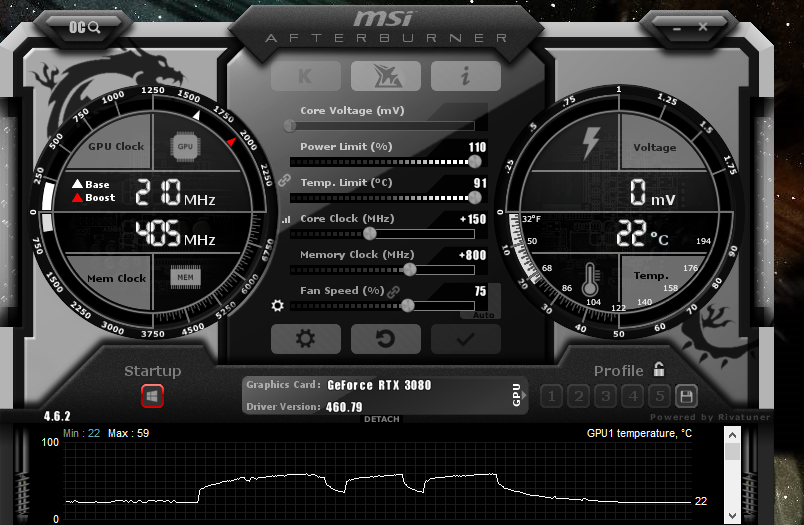Click the Power Limit value 110
Viewport: 804px width, 525px height.
pyautogui.click(x=477, y=147)
